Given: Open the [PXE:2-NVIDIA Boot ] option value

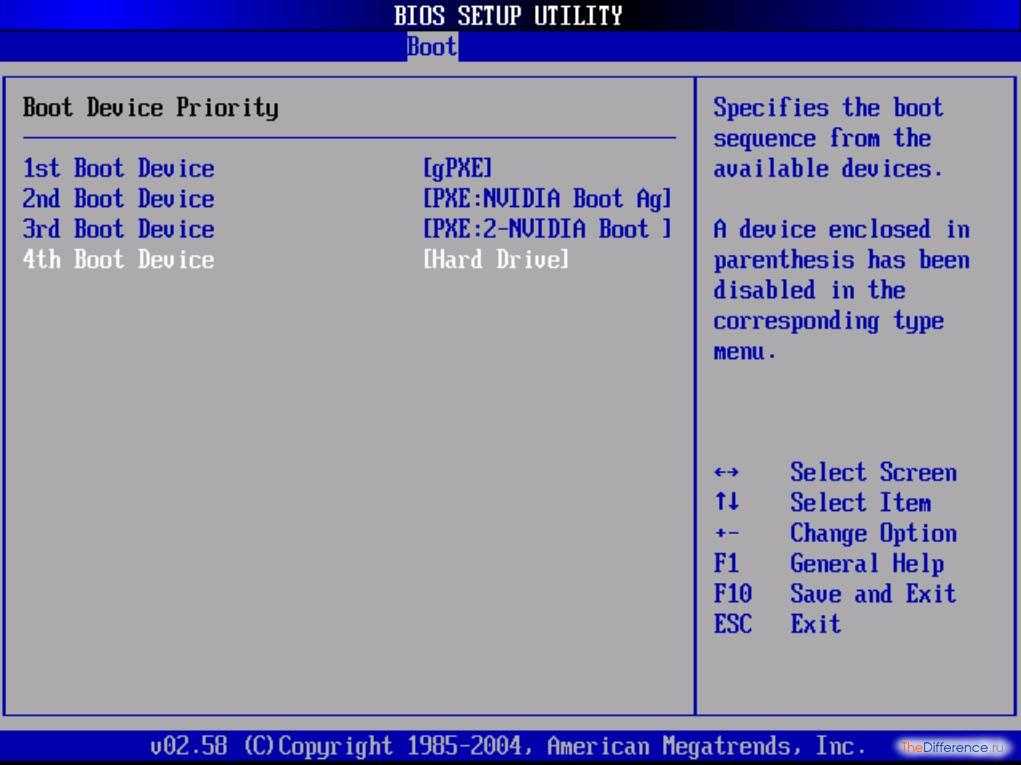Looking at the screenshot, I should [546, 229].
